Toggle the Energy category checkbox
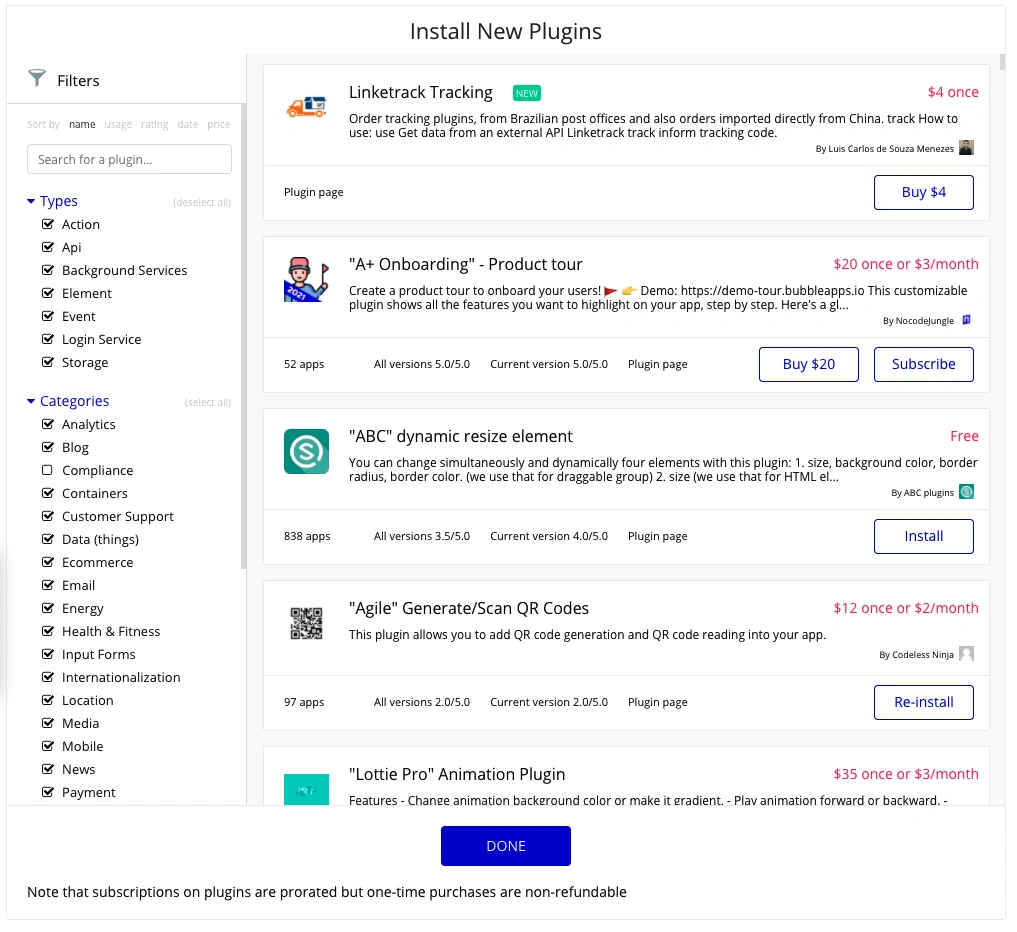 tap(47, 608)
